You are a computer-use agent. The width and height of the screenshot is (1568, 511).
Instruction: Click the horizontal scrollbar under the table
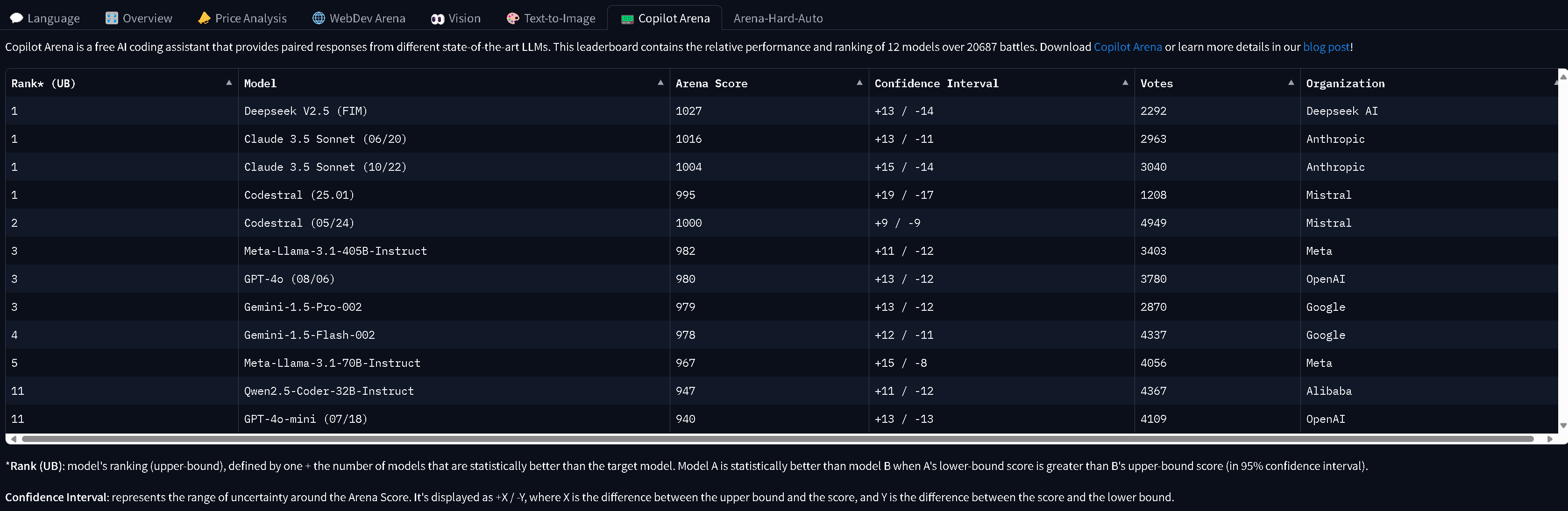(777, 439)
